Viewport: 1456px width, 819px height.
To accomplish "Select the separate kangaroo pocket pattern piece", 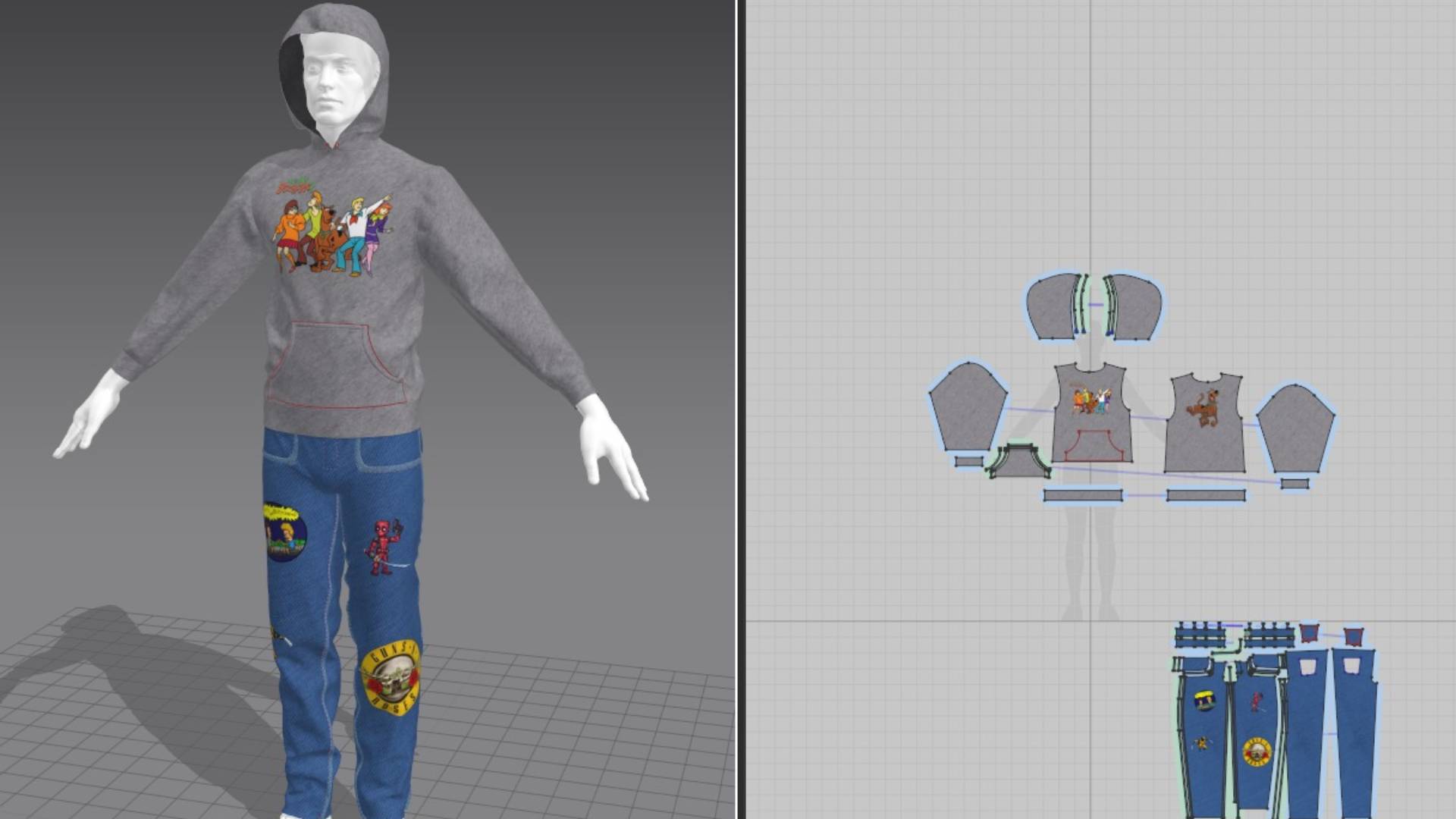I will (x=1019, y=462).
